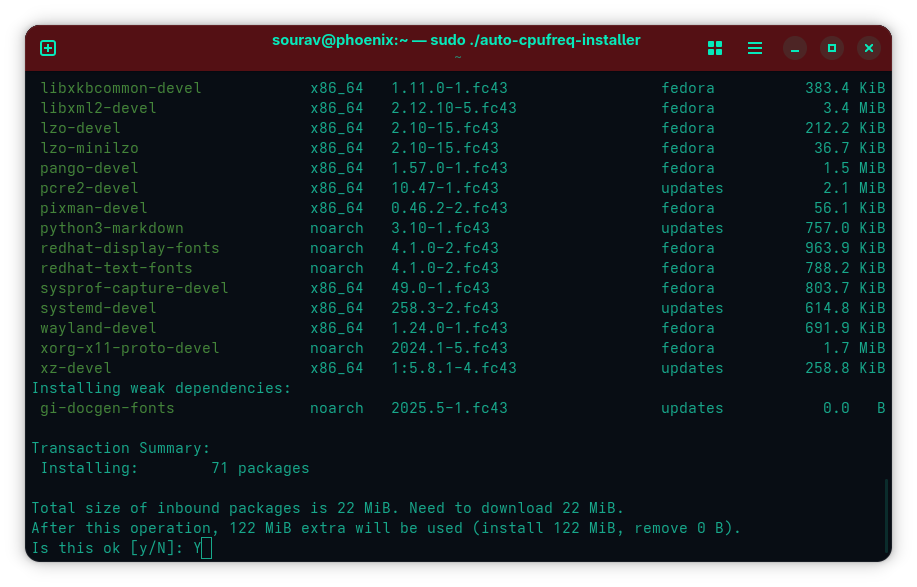
Task: Click the window title showing auto-cpufreq-installer
Action: click(x=456, y=40)
